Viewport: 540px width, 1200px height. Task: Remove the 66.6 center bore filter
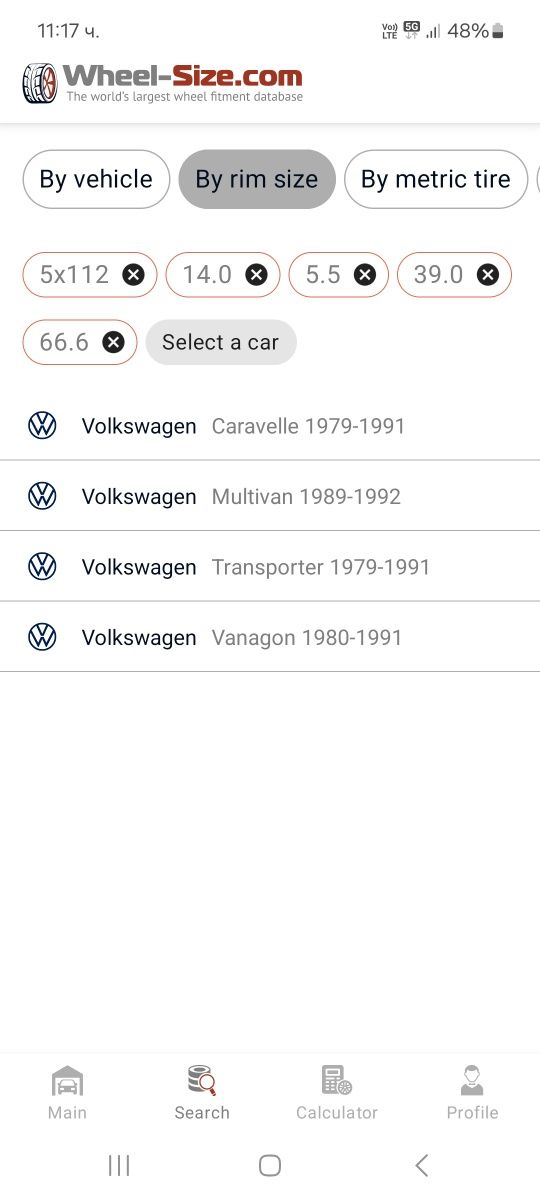(113, 342)
